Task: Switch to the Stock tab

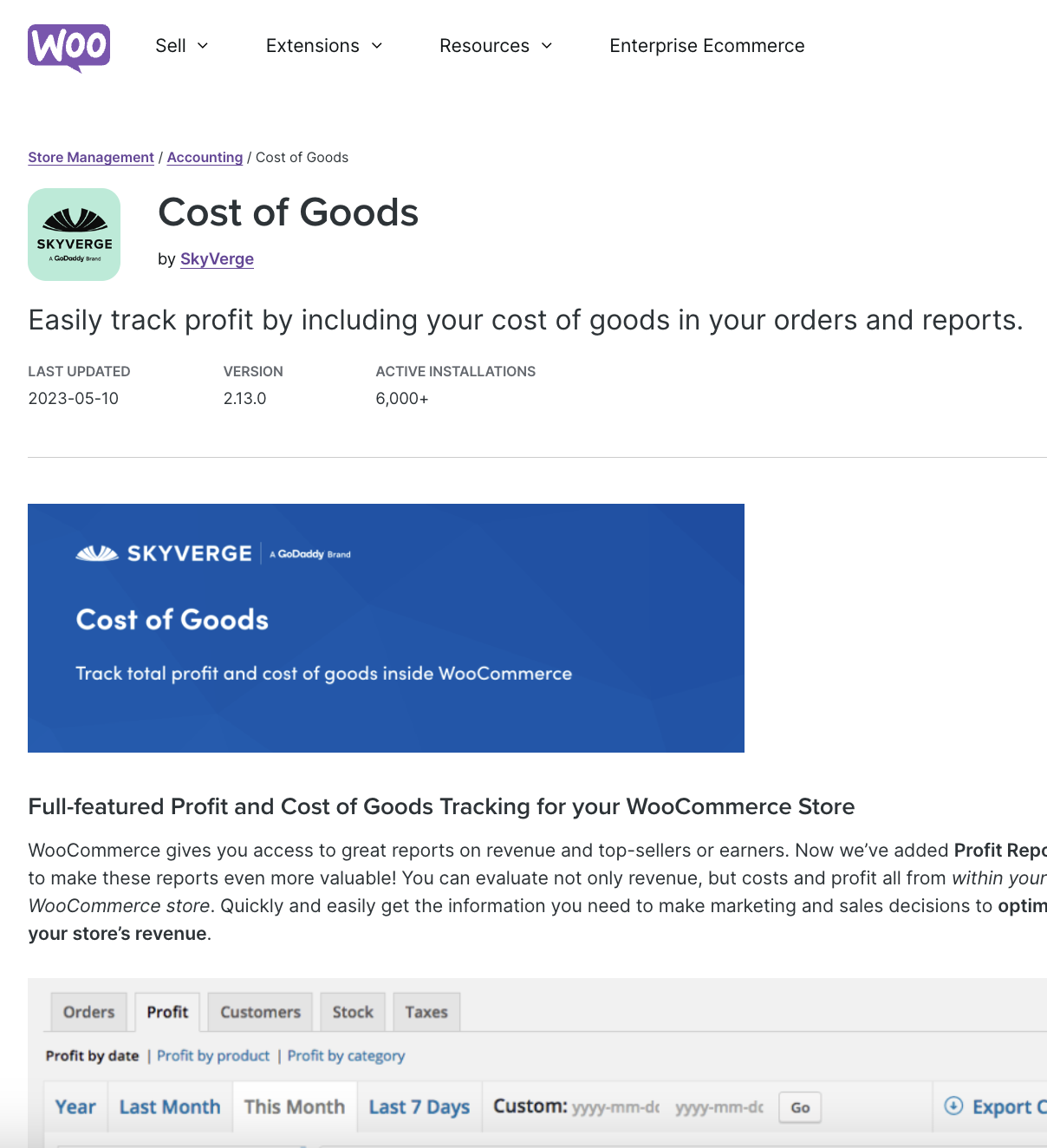Action: (x=352, y=1011)
